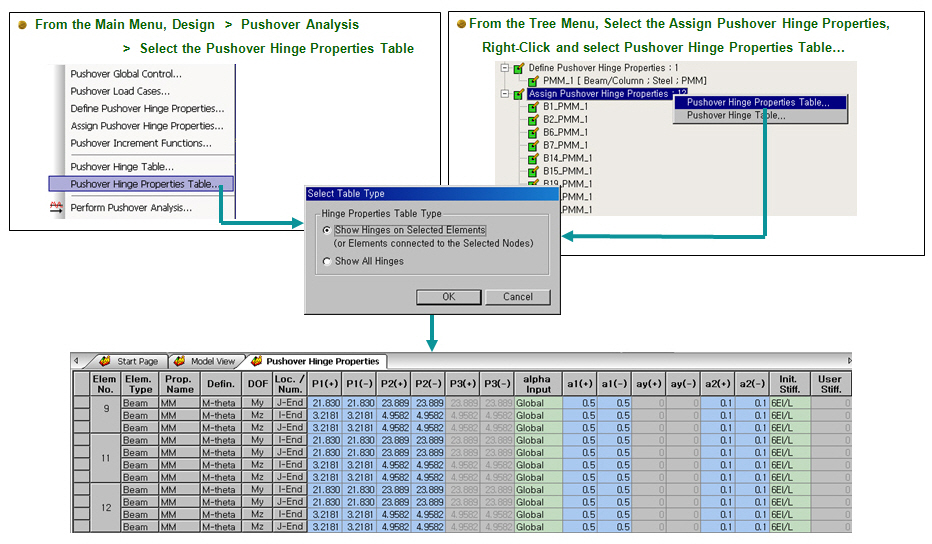932x544 pixels.
Task: Click element number cell 11
Action: [x=105, y=458]
